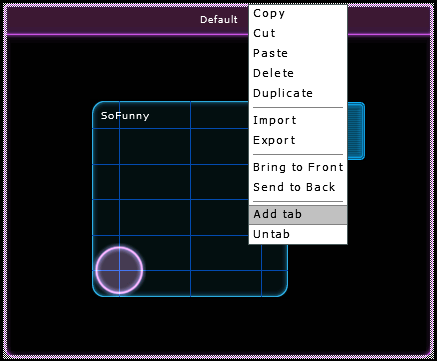Image resolution: width=437 pixels, height=361 pixels.
Task: Select the SoFunny panel label
Action: click(x=125, y=116)
